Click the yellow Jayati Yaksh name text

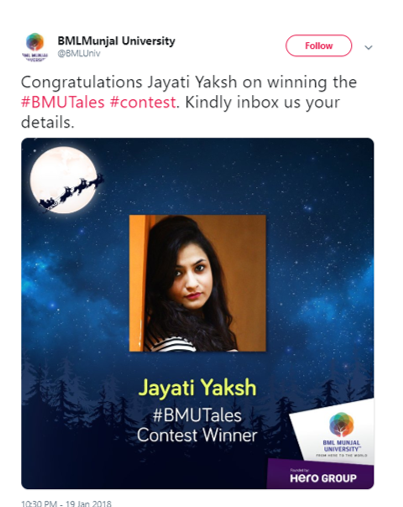click(197, 388)
